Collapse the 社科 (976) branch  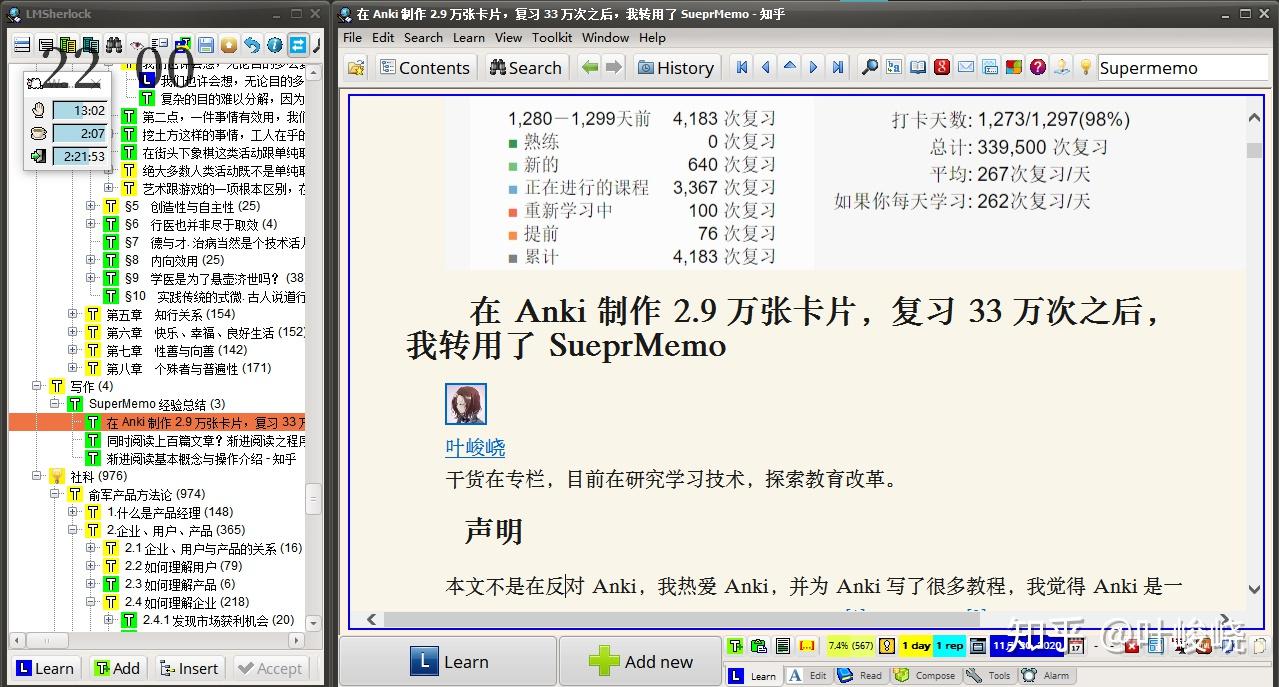click(37, 476)
